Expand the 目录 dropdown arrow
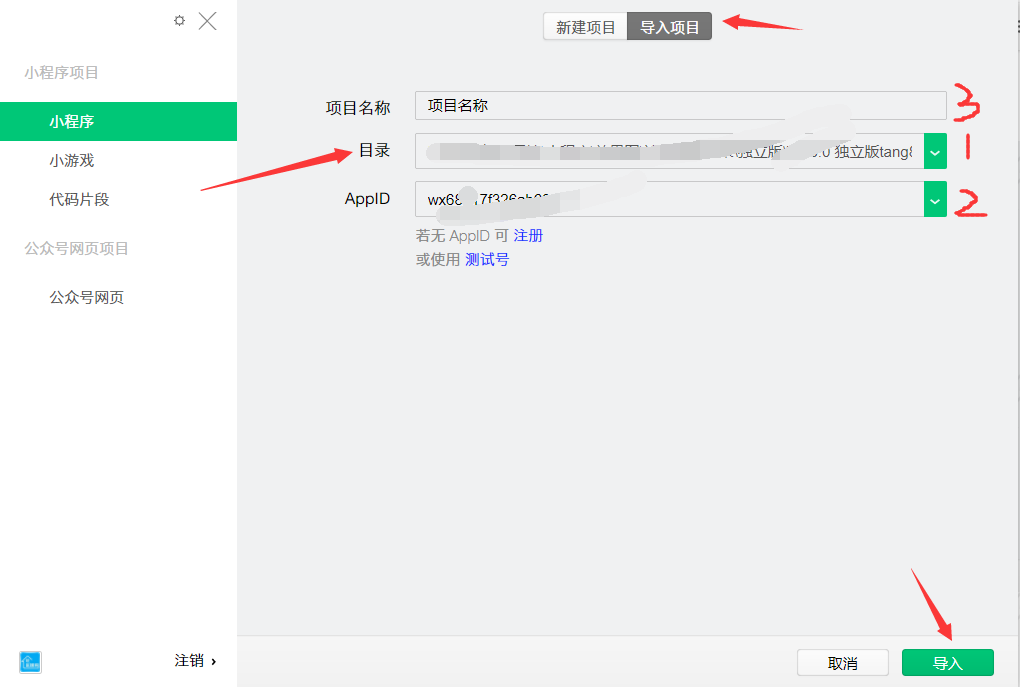Screen dimensions: 1020x687 pos(935,151)
